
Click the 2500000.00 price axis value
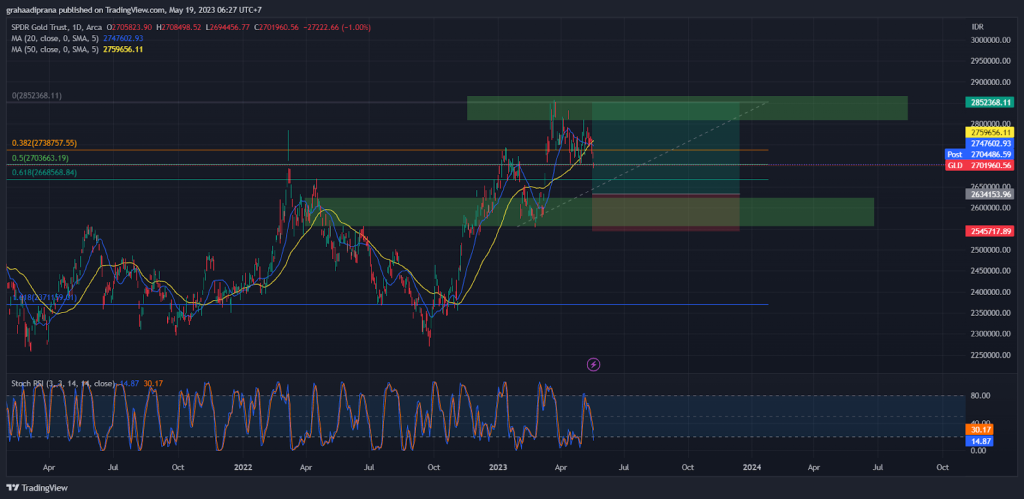click(x=991, y=250)
